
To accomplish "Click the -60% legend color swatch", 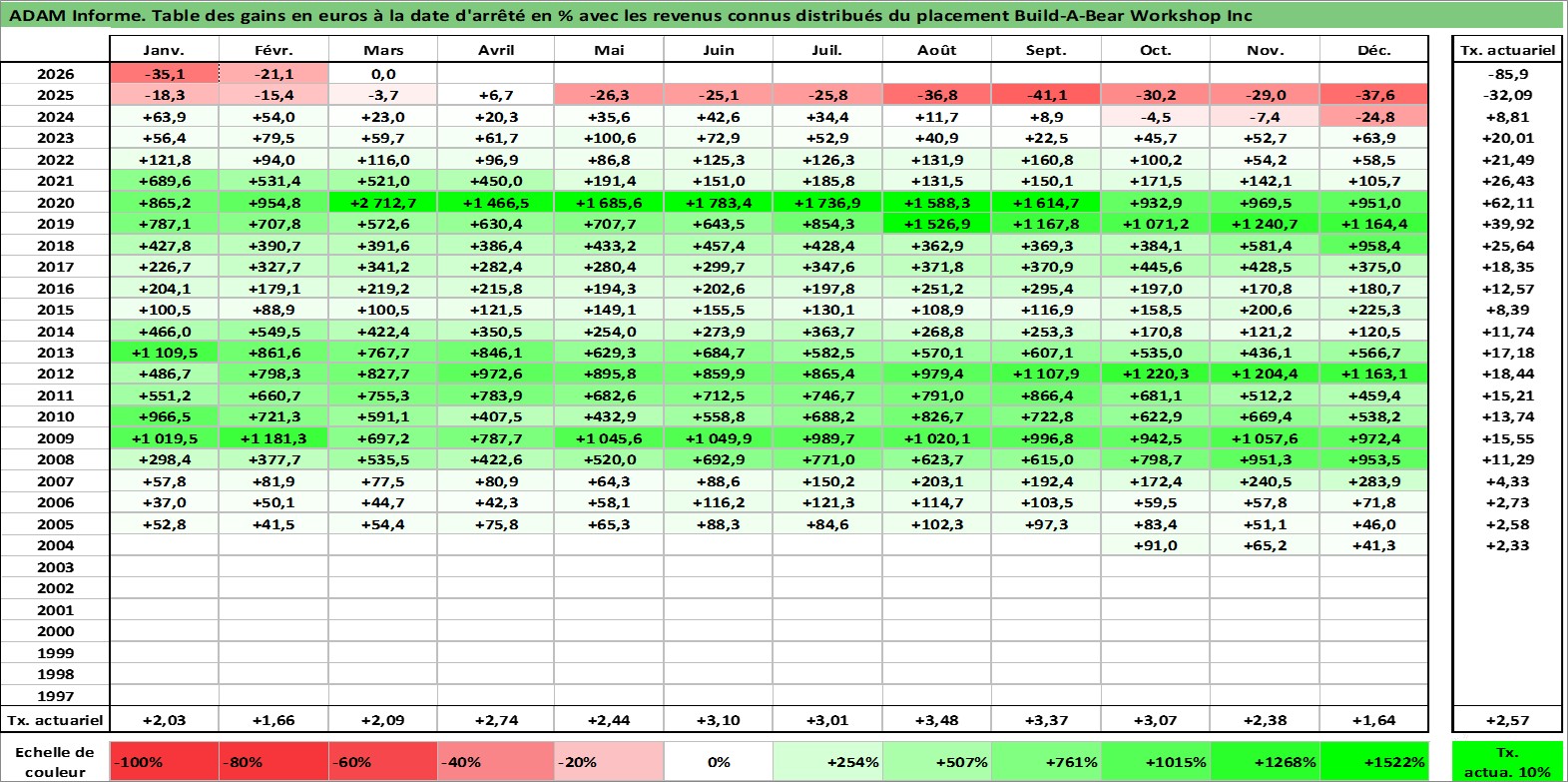I will [x=383, y=761].
